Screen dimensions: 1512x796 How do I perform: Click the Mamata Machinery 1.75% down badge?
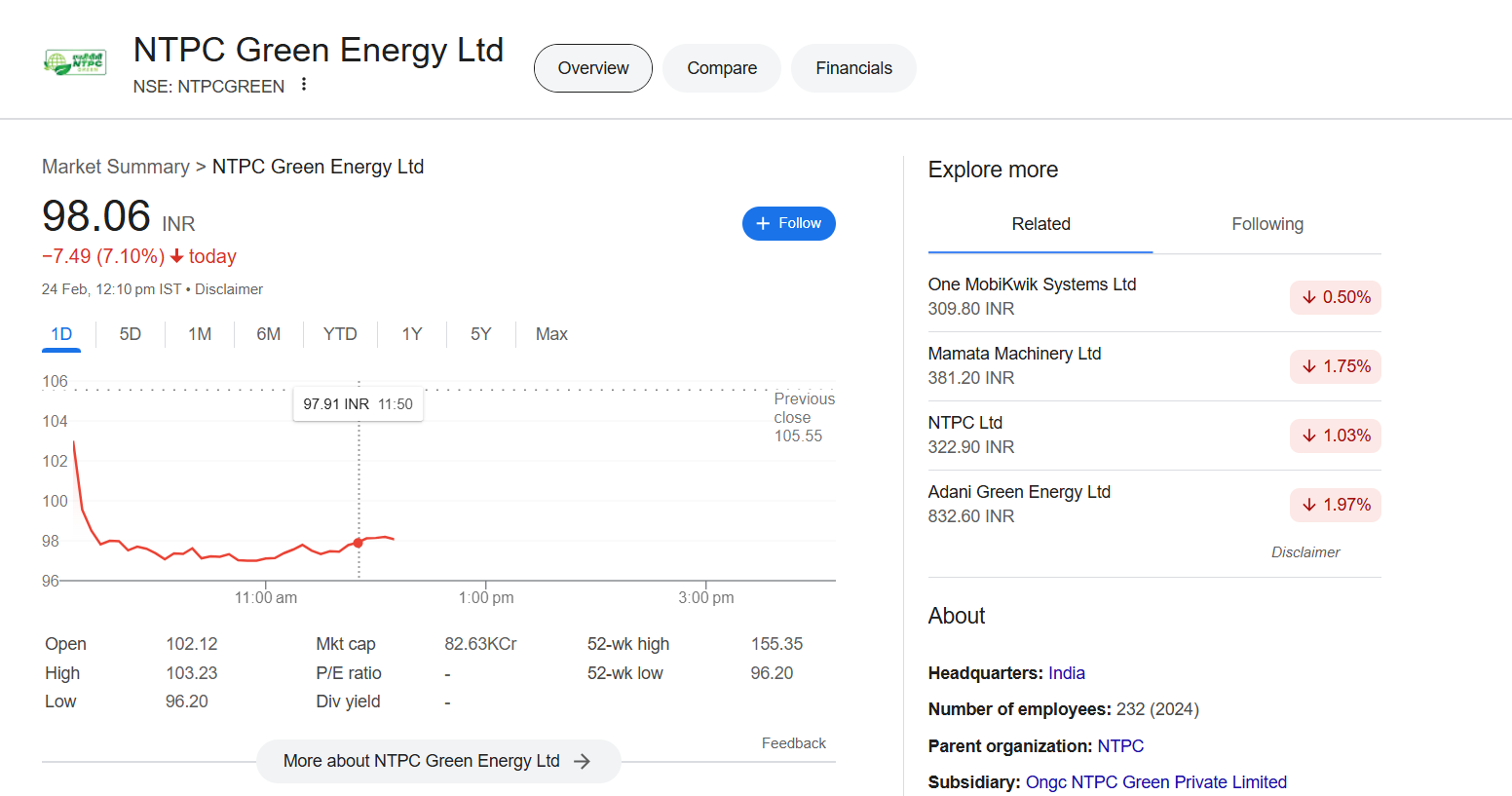pos(1336,366)
